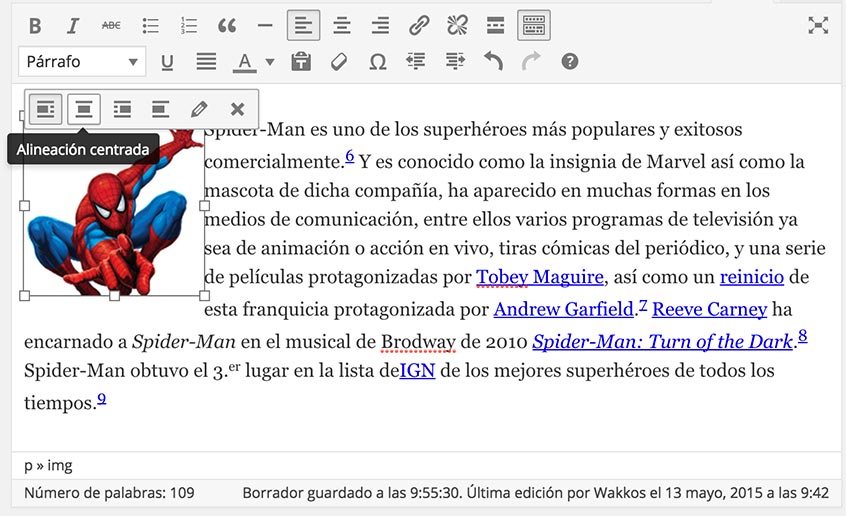The height and width of the screenshot is (516, 846).
Task: Remove link with unlink icon
Action: coord(457,25)
